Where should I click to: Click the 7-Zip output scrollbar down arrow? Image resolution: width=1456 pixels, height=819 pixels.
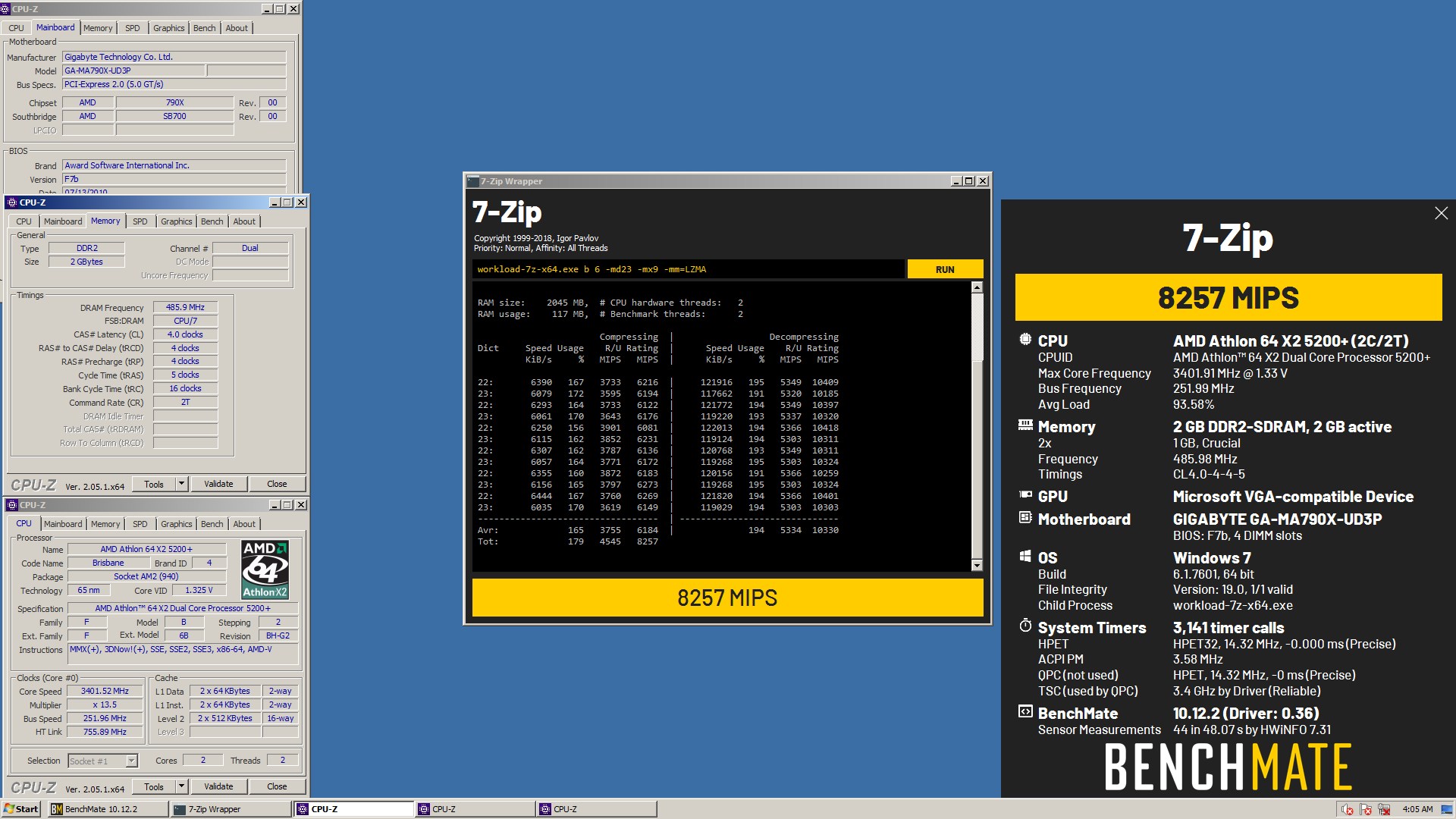click(977, 565)
